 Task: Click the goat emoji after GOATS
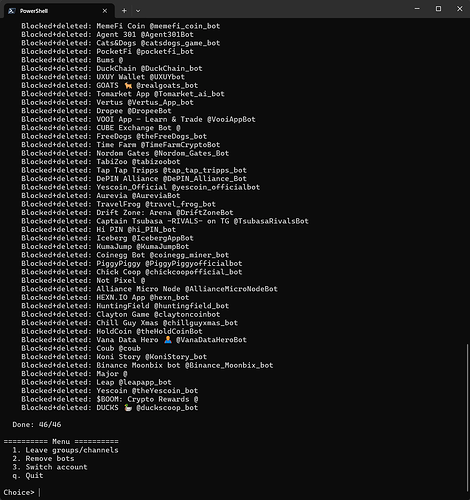128,86
